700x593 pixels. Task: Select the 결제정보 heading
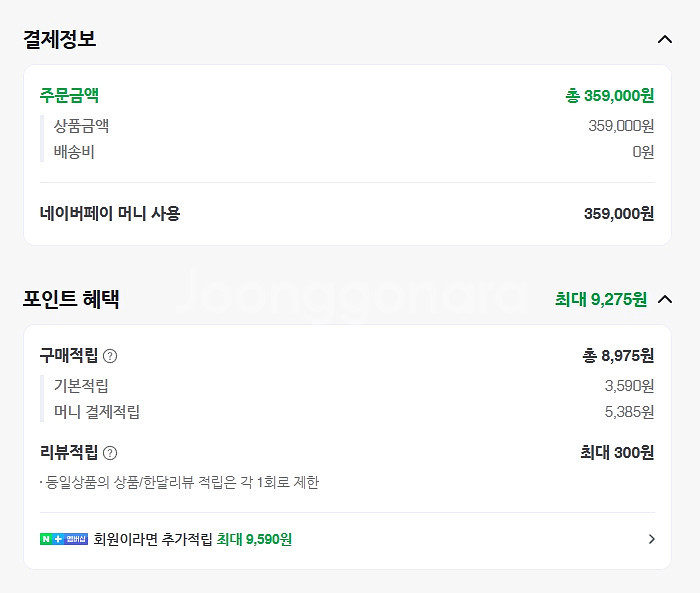pyautogui.click(x=59, y=39)
